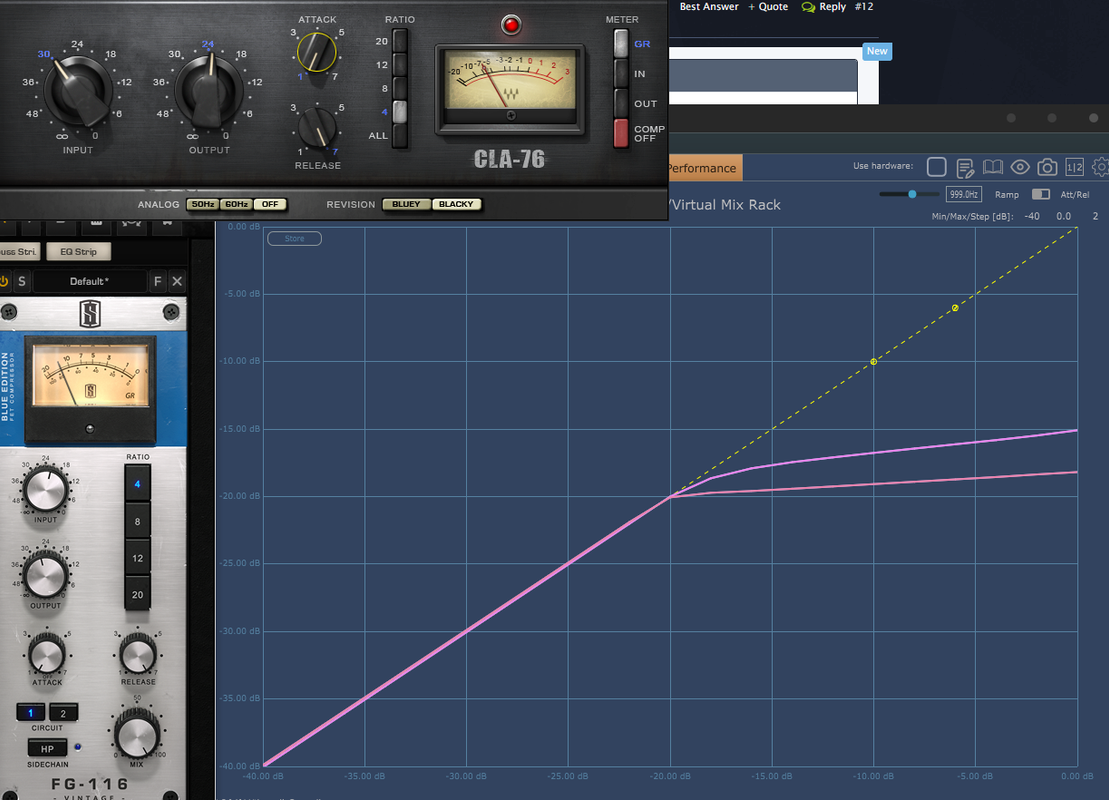Image resolution: width=1109 pixels, height=800 pixels.
Task: Solo the FG-116 module with S
Action: 22,282
